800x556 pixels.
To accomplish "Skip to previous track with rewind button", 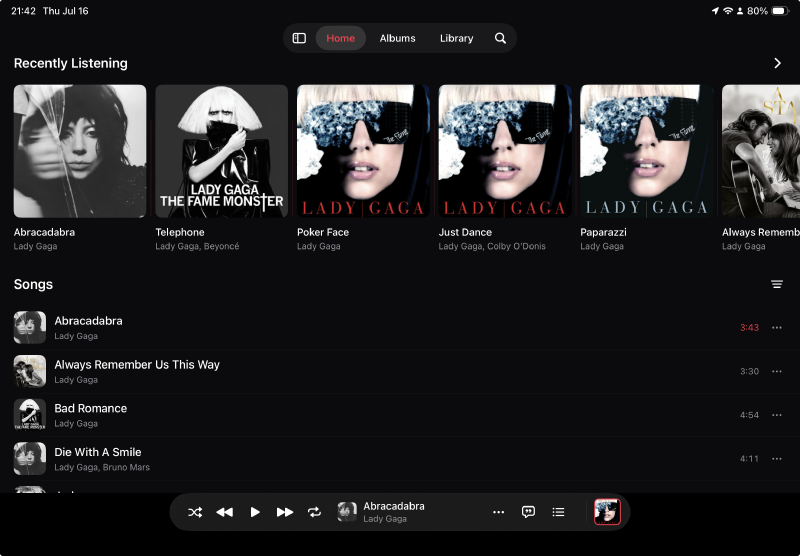I will click(x=224, y=512).
